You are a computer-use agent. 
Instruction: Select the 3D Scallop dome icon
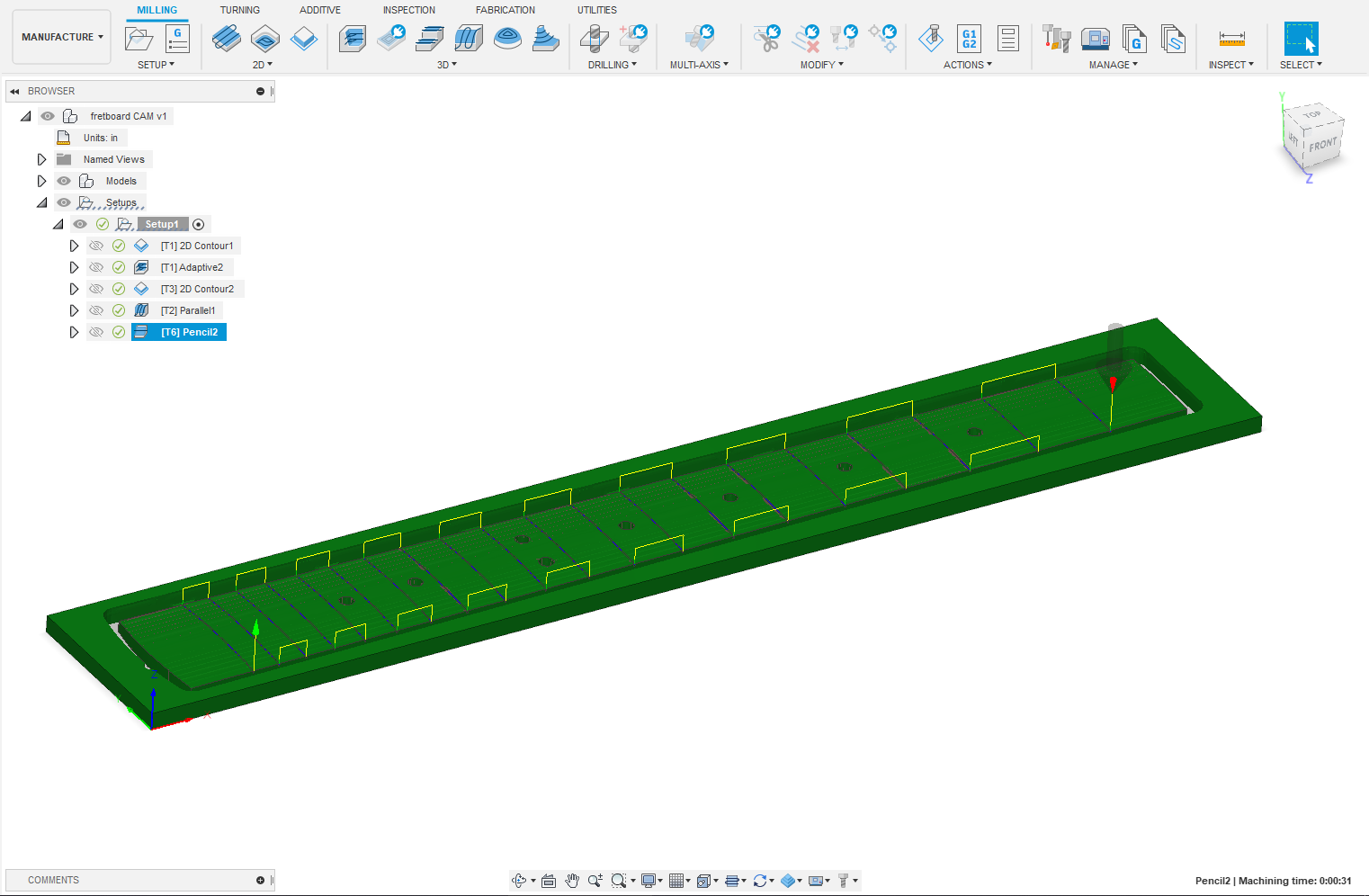tap(507, 39)
